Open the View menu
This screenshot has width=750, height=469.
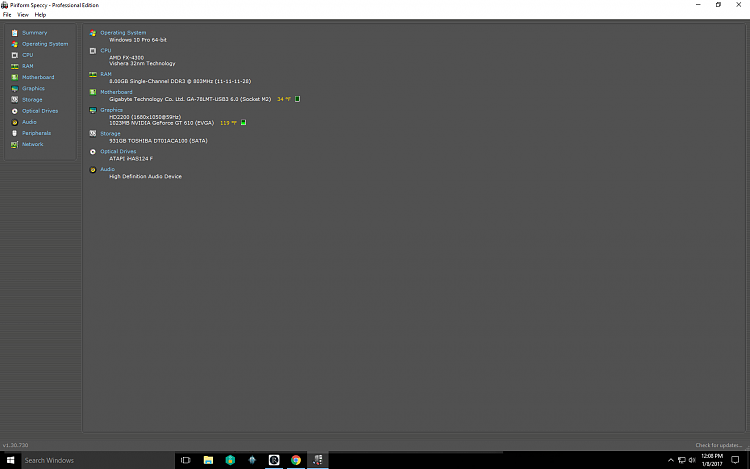(x=22, y=15)
